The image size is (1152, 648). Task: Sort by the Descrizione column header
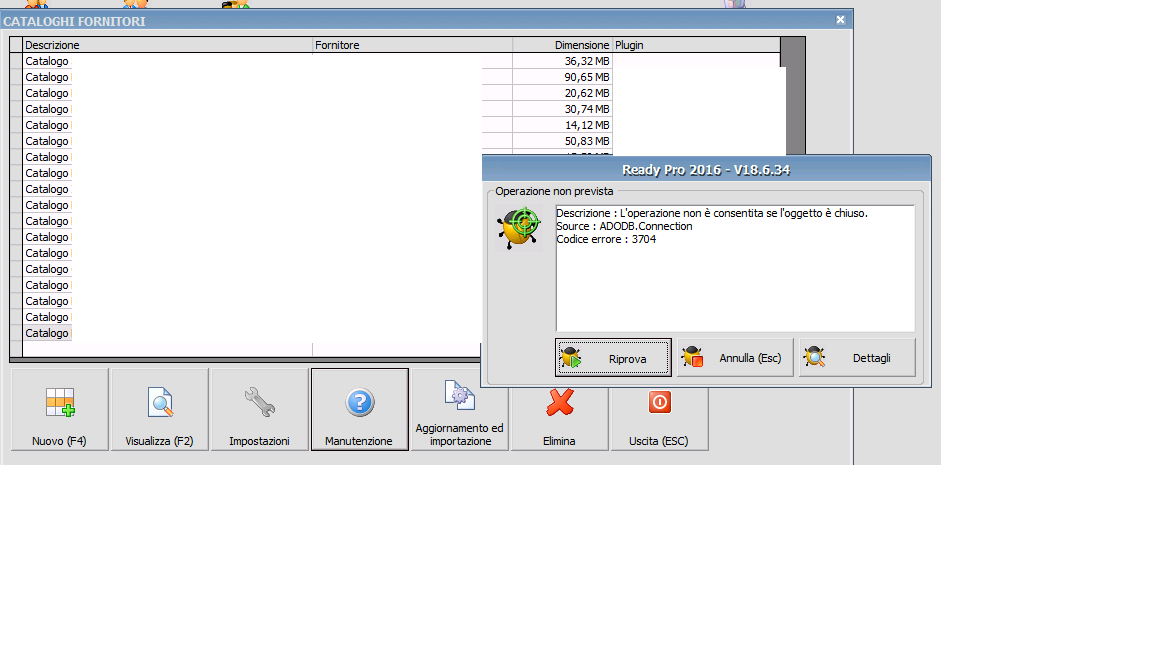coord(168,45)
